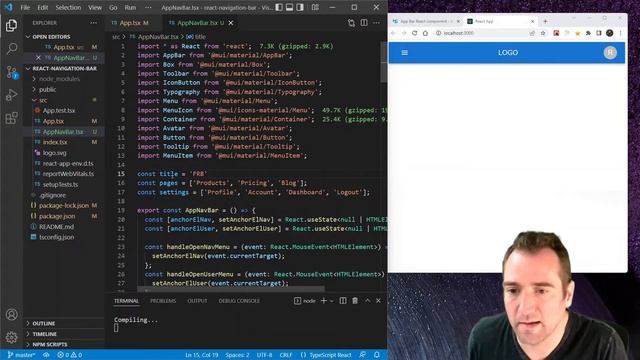This screenshot has height=360, width=640.
Task: Expand the NPM SCRIPTS section
Action: [49, 344]
